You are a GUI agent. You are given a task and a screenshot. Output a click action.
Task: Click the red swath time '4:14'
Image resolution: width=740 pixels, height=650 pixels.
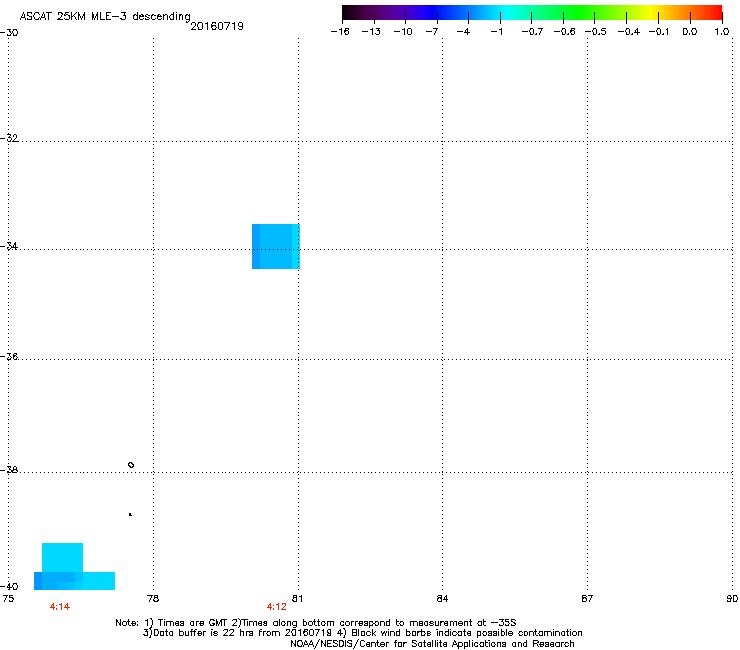[x=60, y=607]
